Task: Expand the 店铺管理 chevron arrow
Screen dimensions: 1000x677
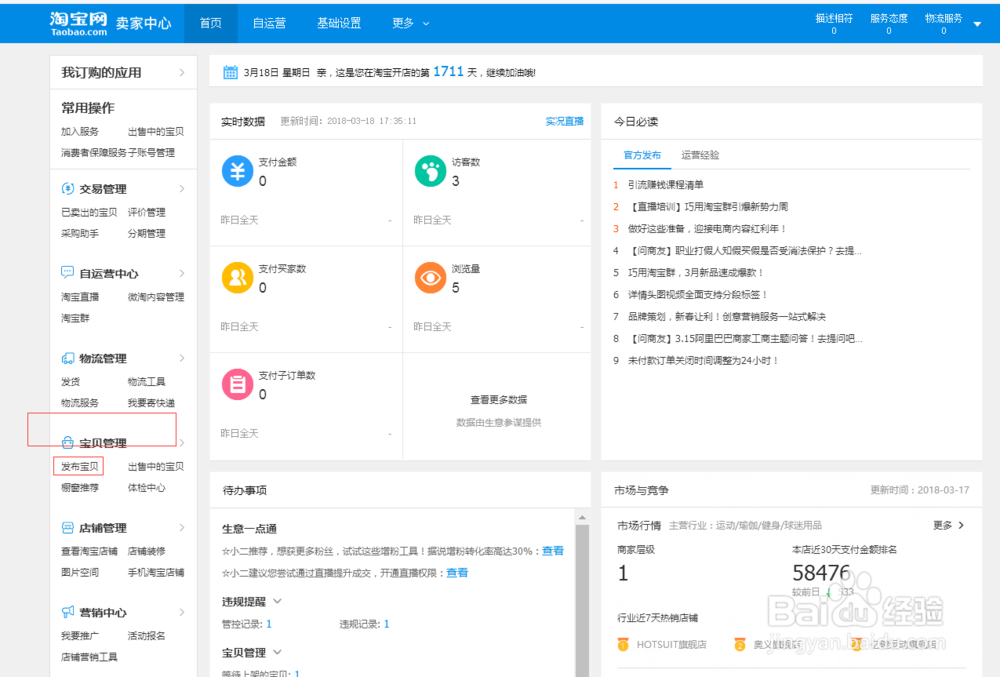Action: (x=182, y=528)
